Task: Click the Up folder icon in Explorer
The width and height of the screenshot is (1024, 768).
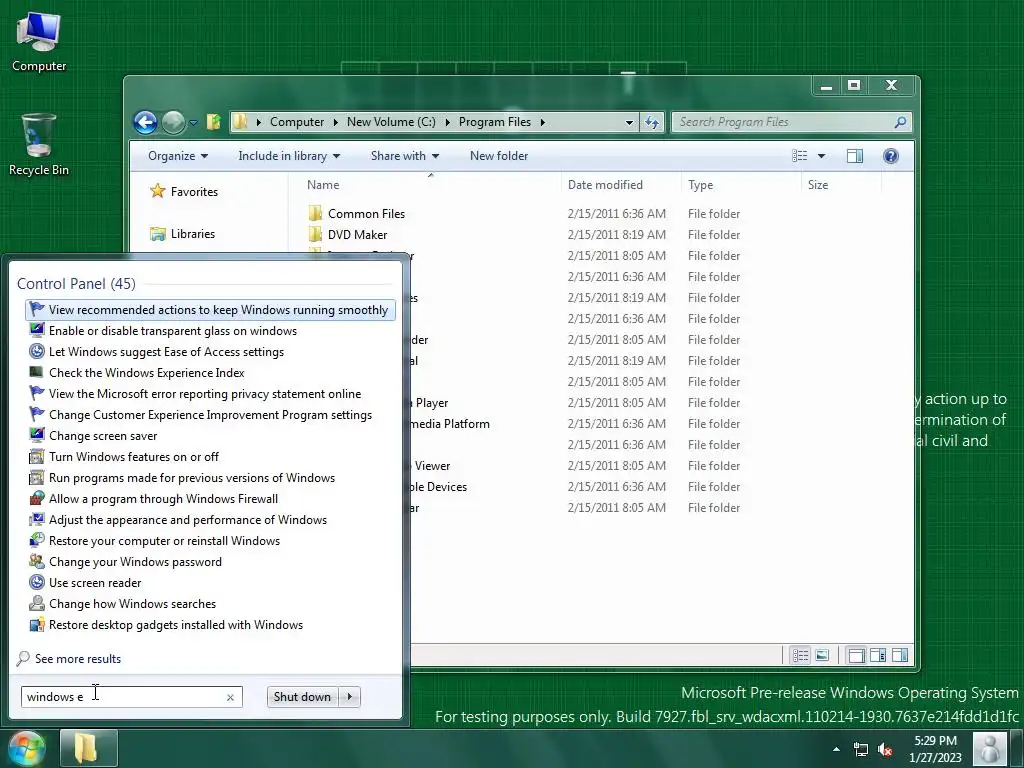Action: coord(214,121)
